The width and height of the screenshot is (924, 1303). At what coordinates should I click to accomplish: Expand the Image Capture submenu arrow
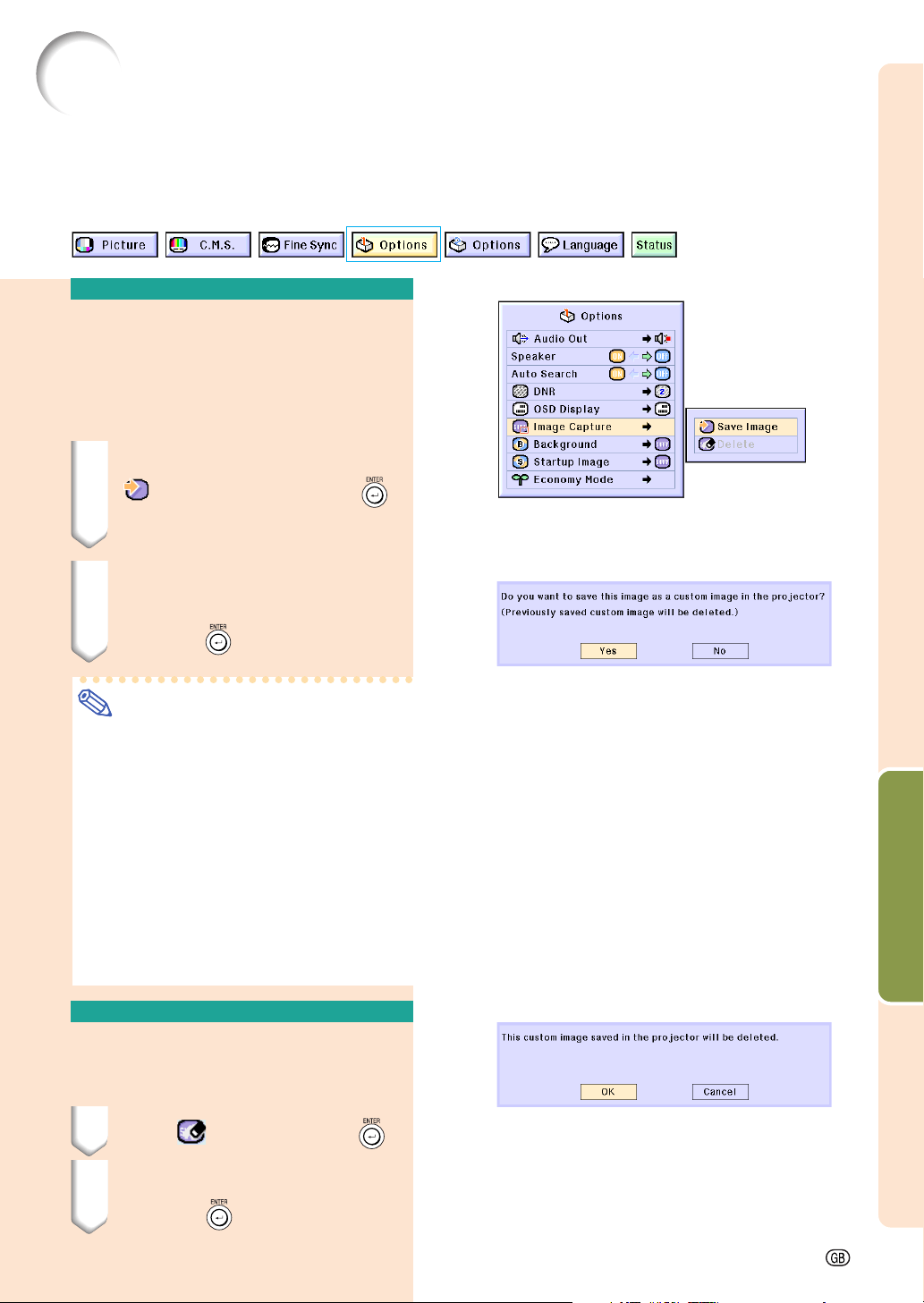[647, 427]
